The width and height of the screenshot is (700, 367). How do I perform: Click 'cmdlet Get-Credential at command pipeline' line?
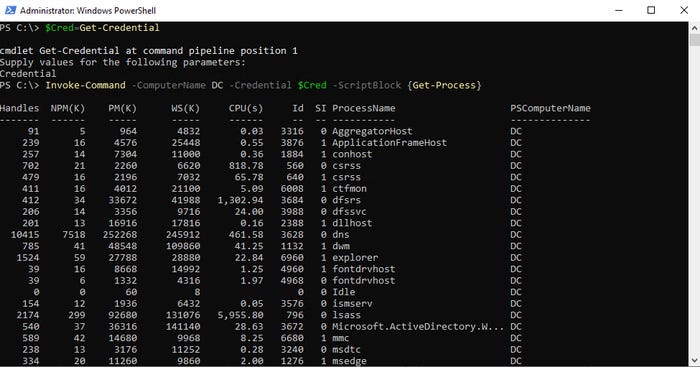(x=149, y=51)
